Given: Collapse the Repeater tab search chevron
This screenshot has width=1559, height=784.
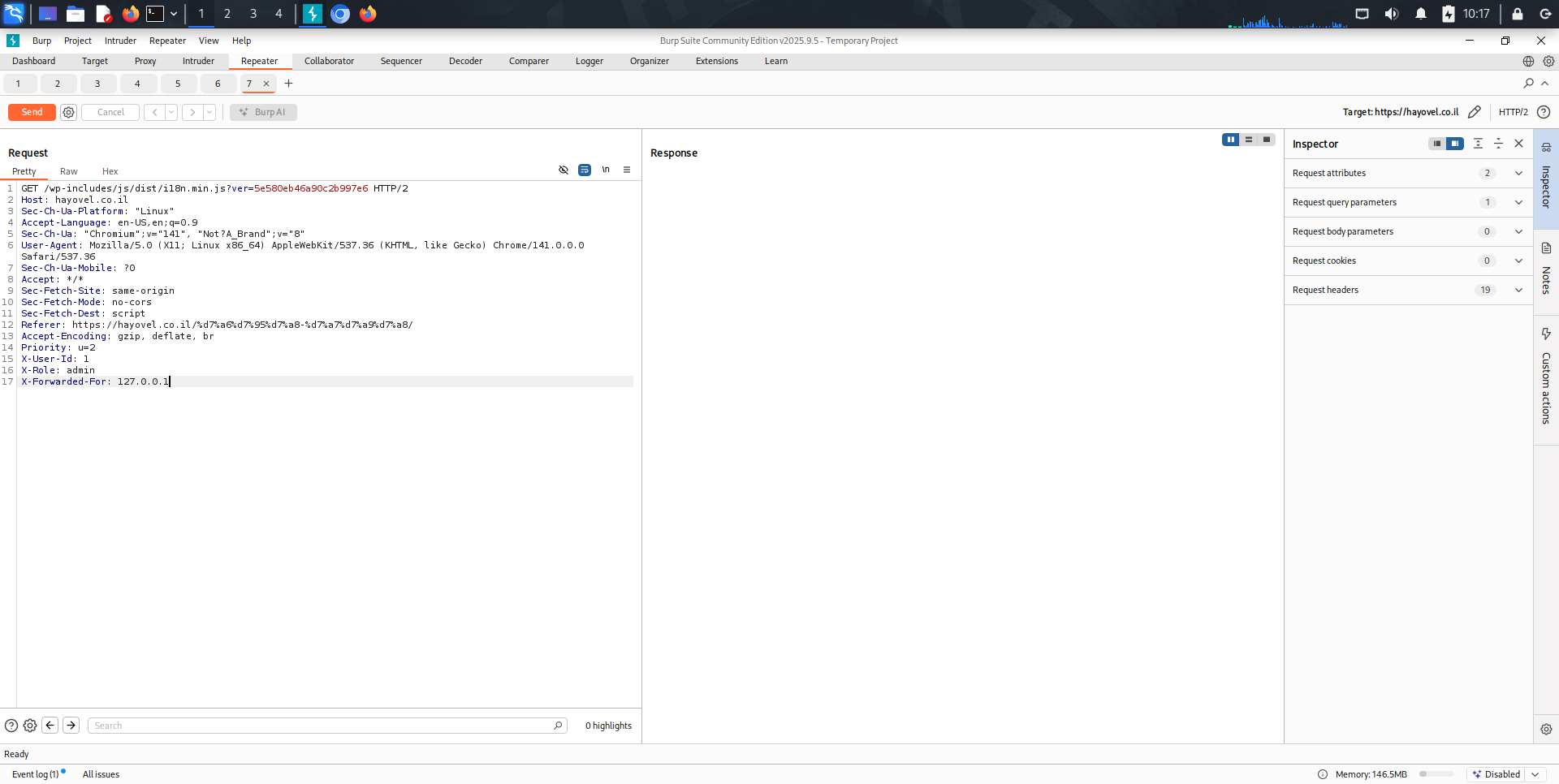Looking at the screenshot, I should pyautogui.click(x=1545, y=83).
